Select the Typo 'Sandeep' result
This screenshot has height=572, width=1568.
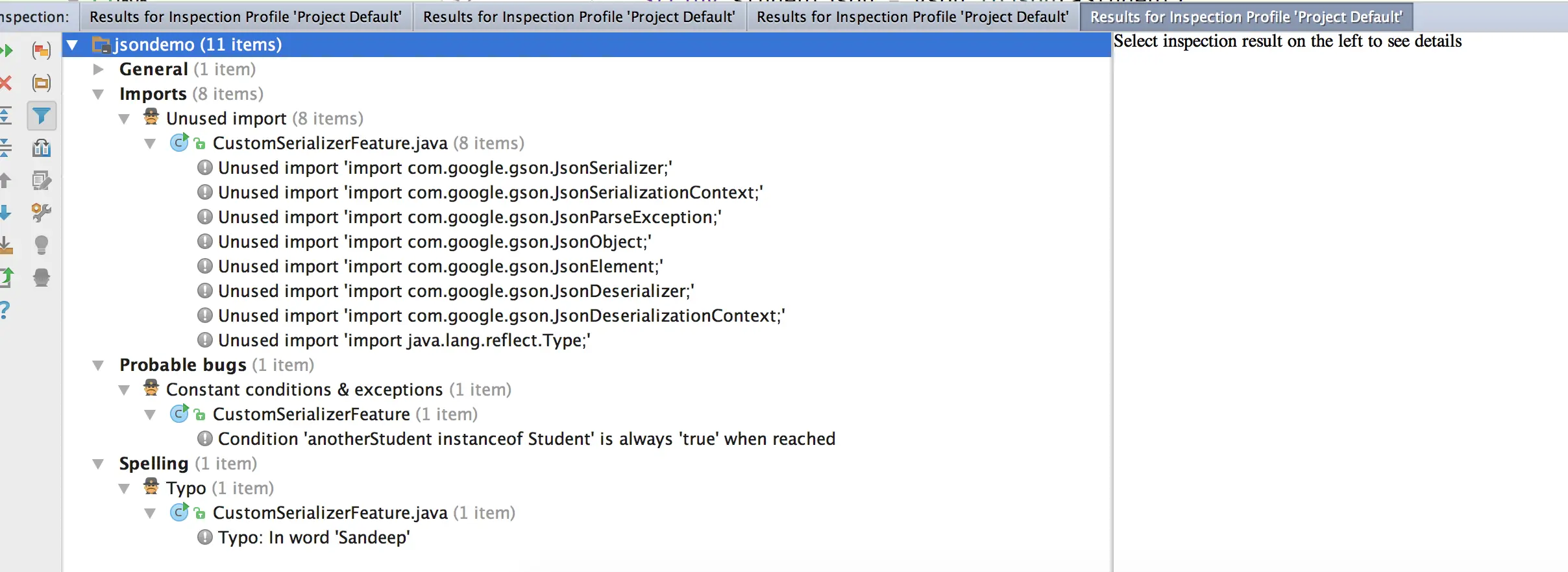coord(313,538)
